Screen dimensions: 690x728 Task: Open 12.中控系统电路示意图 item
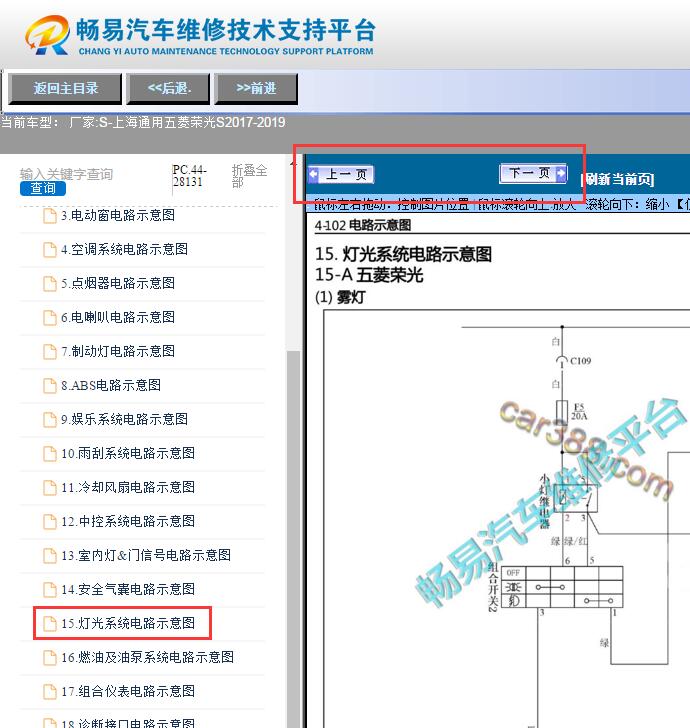pyautogui.click(x=128, y=521)
